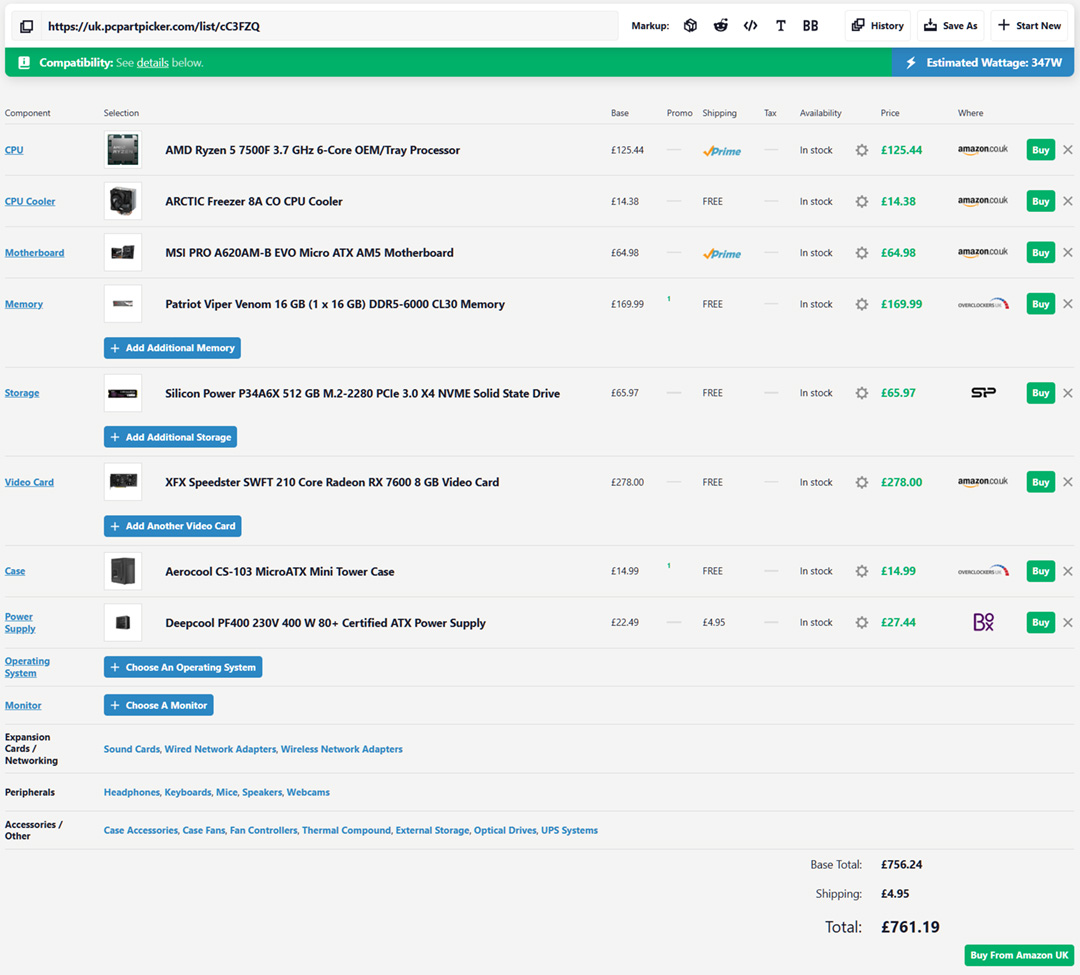Click the AMD Ryzen CPU thumbnail image
This screenshot has height=975, width=1080.
pyautogui.click(x=123, y=150)
